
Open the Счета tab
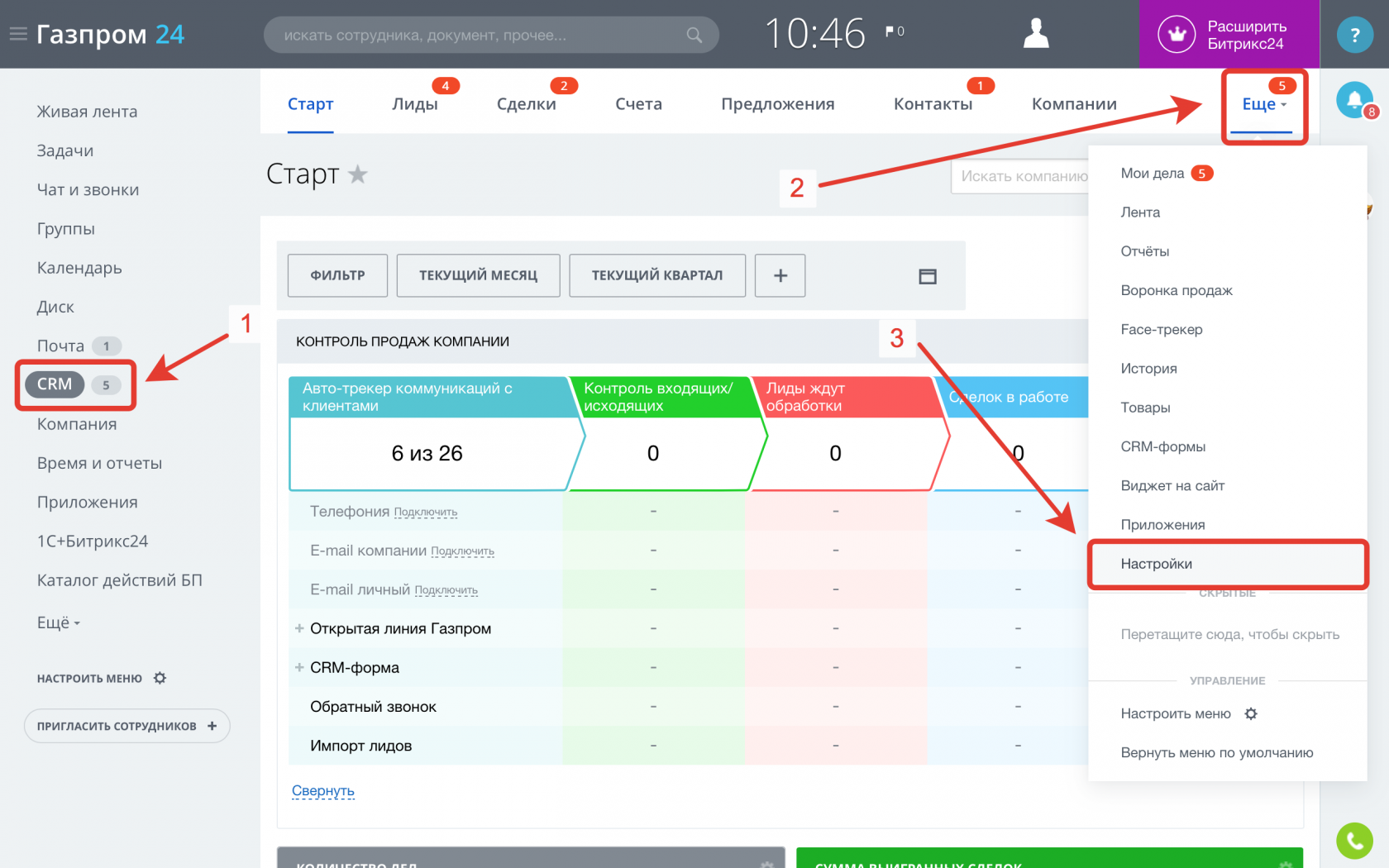coord(638,104)
